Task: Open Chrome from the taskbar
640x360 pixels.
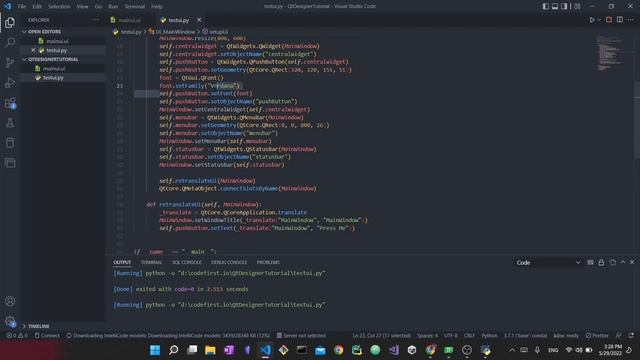Action: 338,350
